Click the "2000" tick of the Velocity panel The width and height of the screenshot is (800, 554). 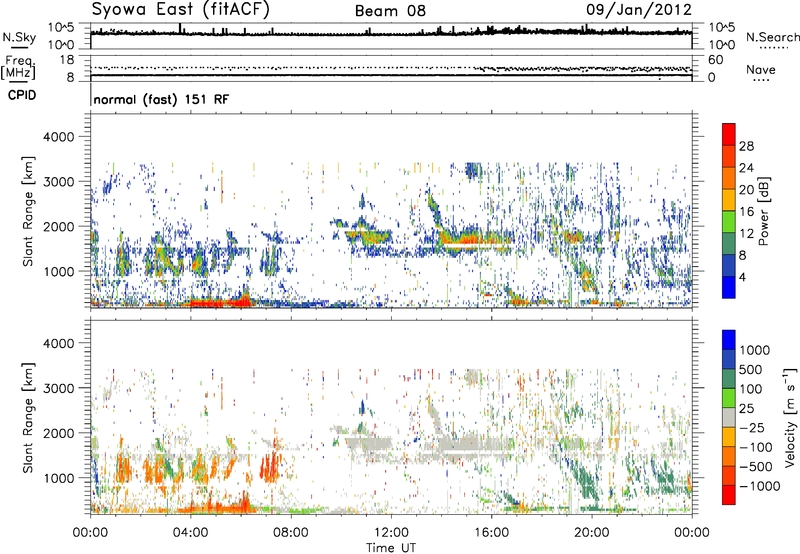click(x=59, y=433)
